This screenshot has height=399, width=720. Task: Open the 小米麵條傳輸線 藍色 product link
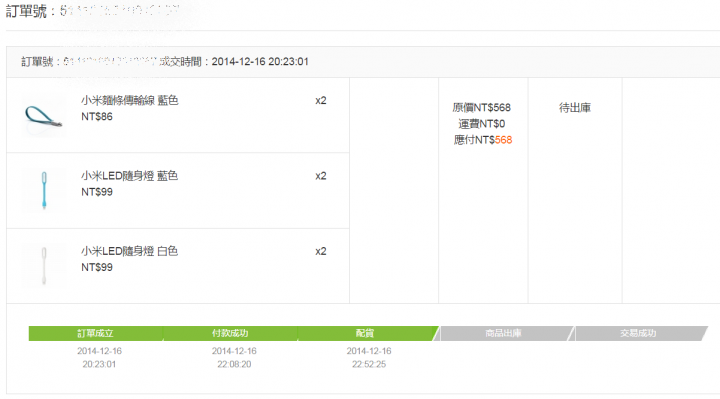pyautogui.click(x=129, y=100)
